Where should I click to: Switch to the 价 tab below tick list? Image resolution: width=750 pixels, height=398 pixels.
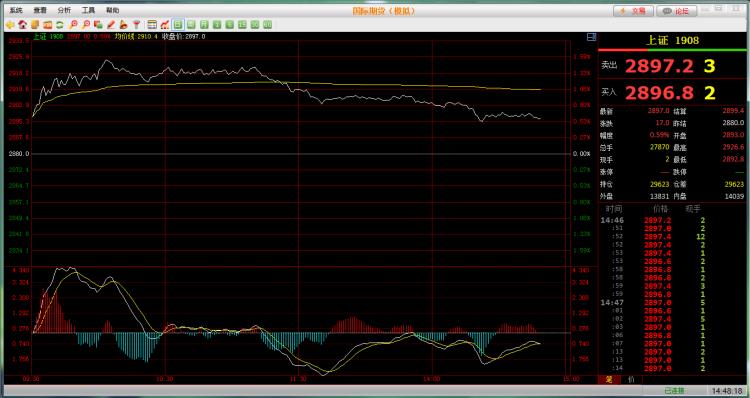pos(631,379)
